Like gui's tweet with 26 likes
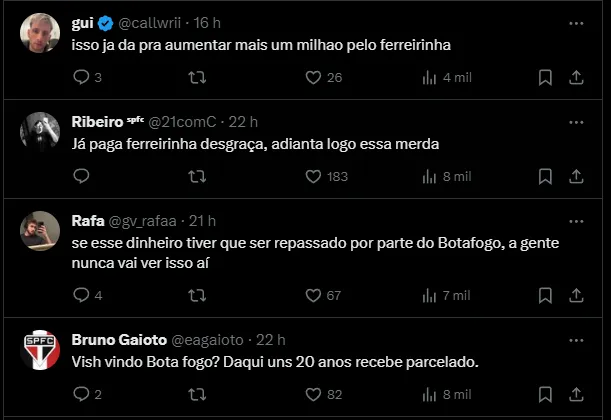The image size is (611, 420). tap(313, 77)
